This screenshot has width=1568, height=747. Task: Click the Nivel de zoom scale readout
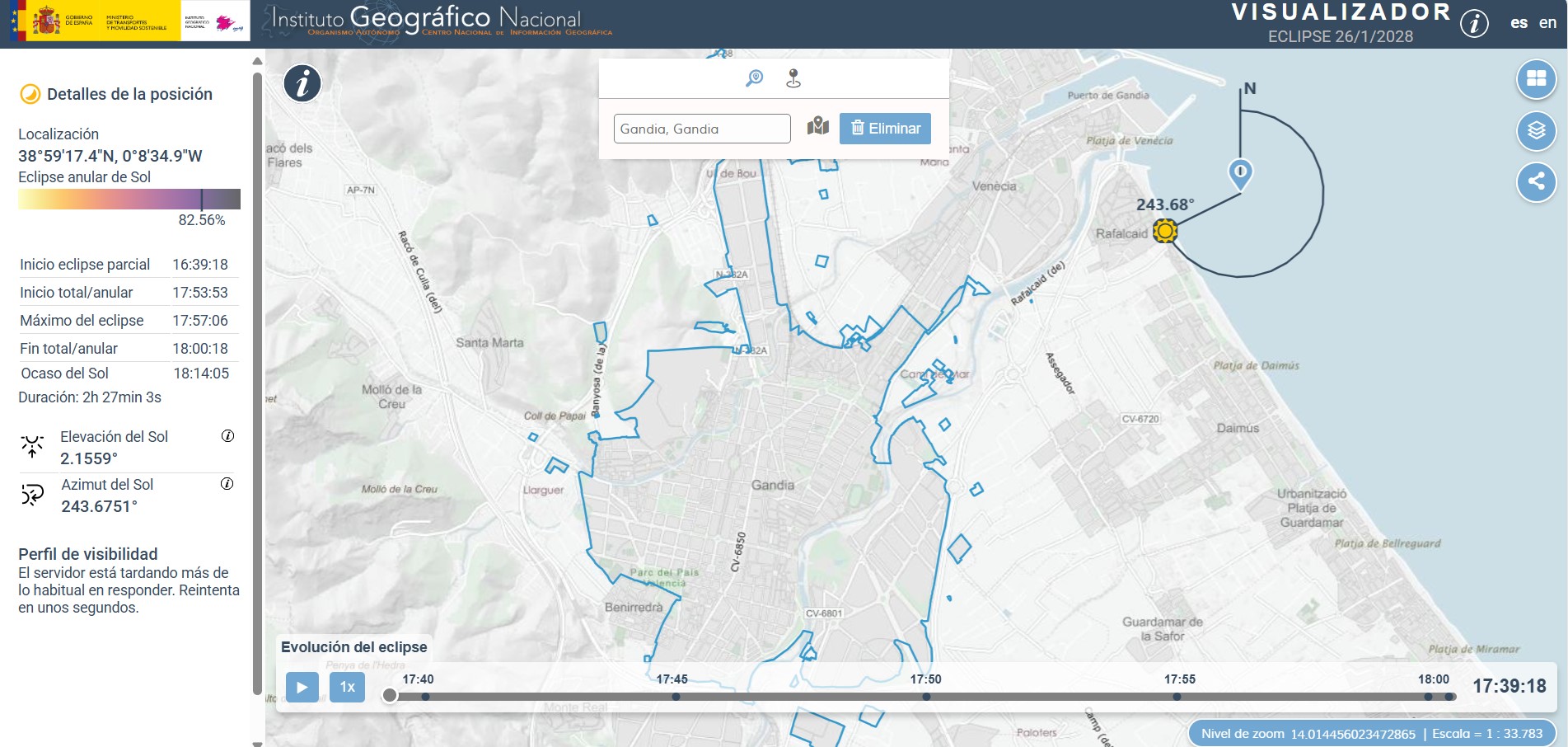(1372, 734)
